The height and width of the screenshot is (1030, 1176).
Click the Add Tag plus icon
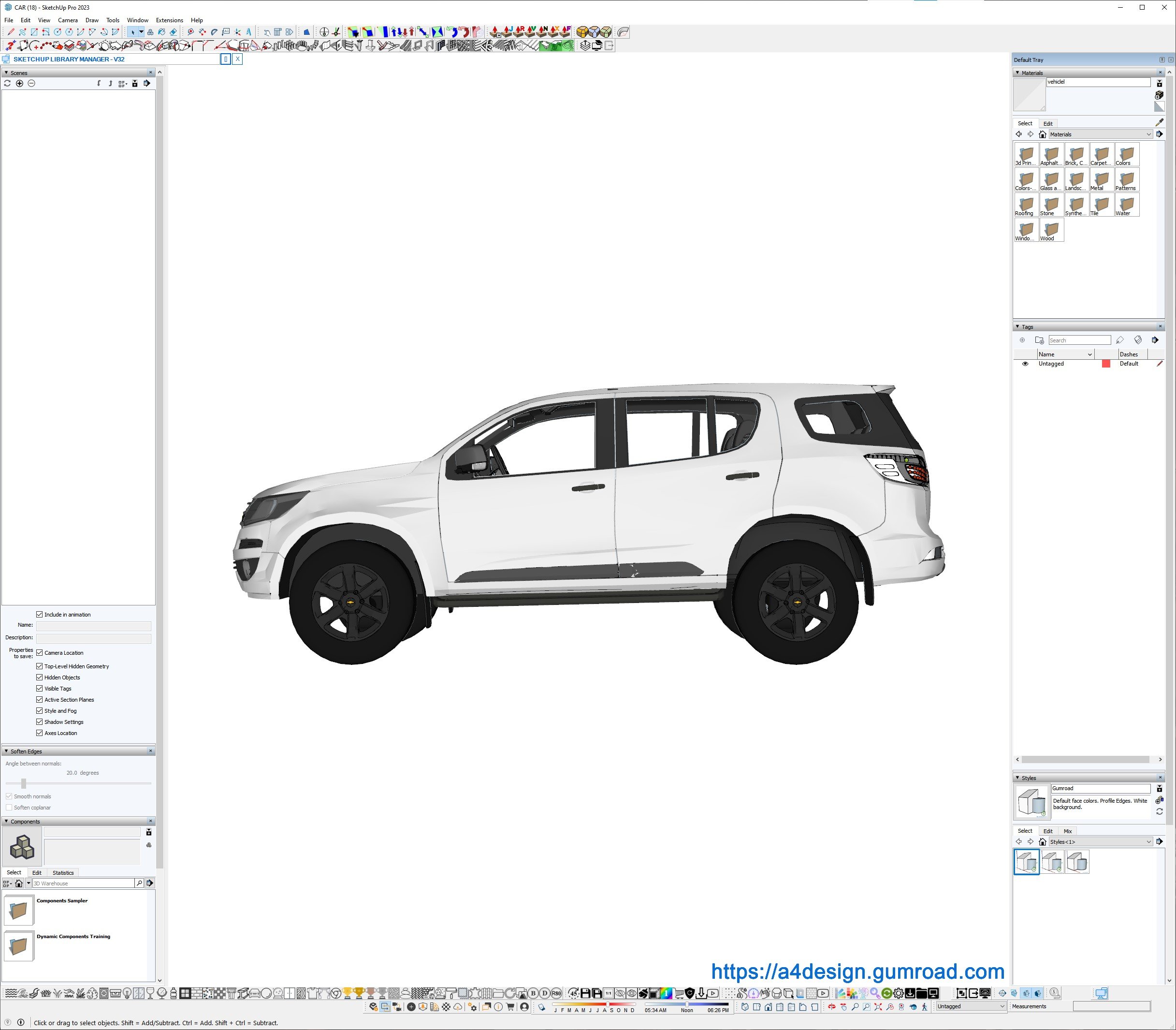tap(1022, 340)
